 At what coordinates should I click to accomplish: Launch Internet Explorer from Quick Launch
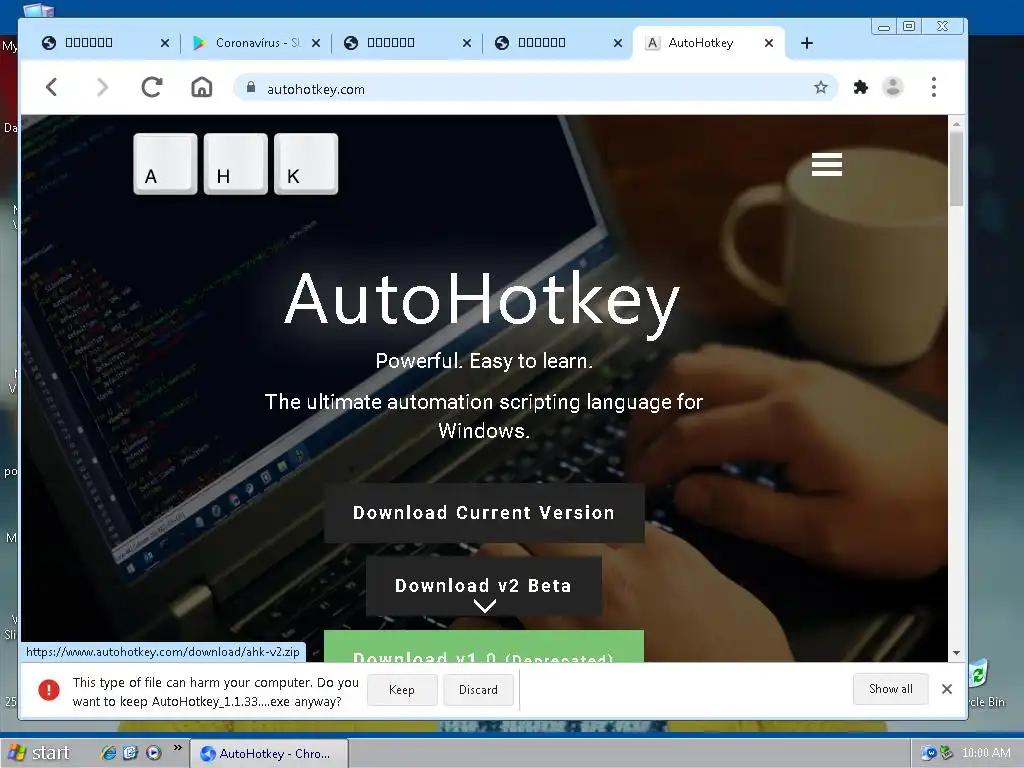coord(108,752)
